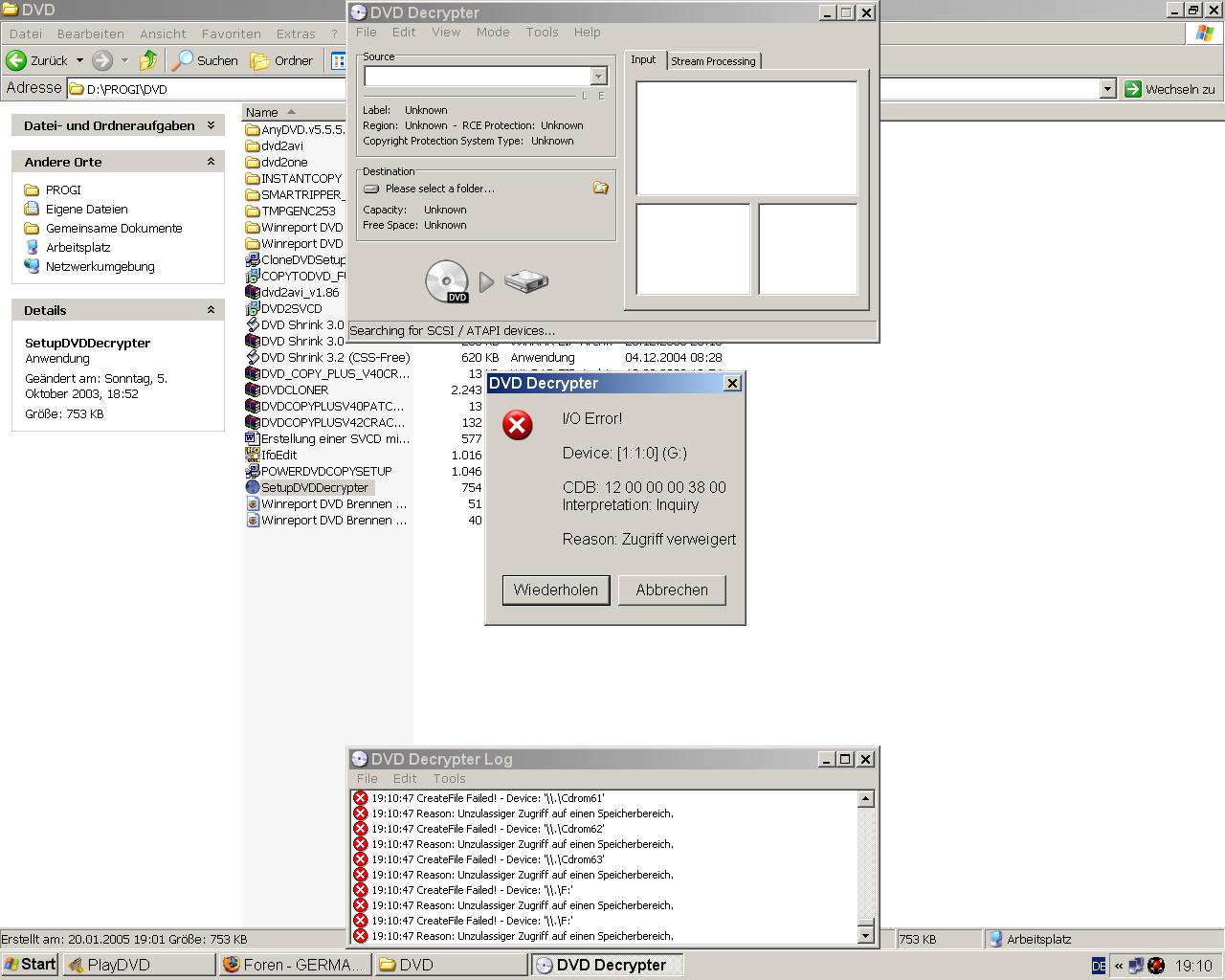Click the Wechseln zu go button

click(x=1169, y=88)
